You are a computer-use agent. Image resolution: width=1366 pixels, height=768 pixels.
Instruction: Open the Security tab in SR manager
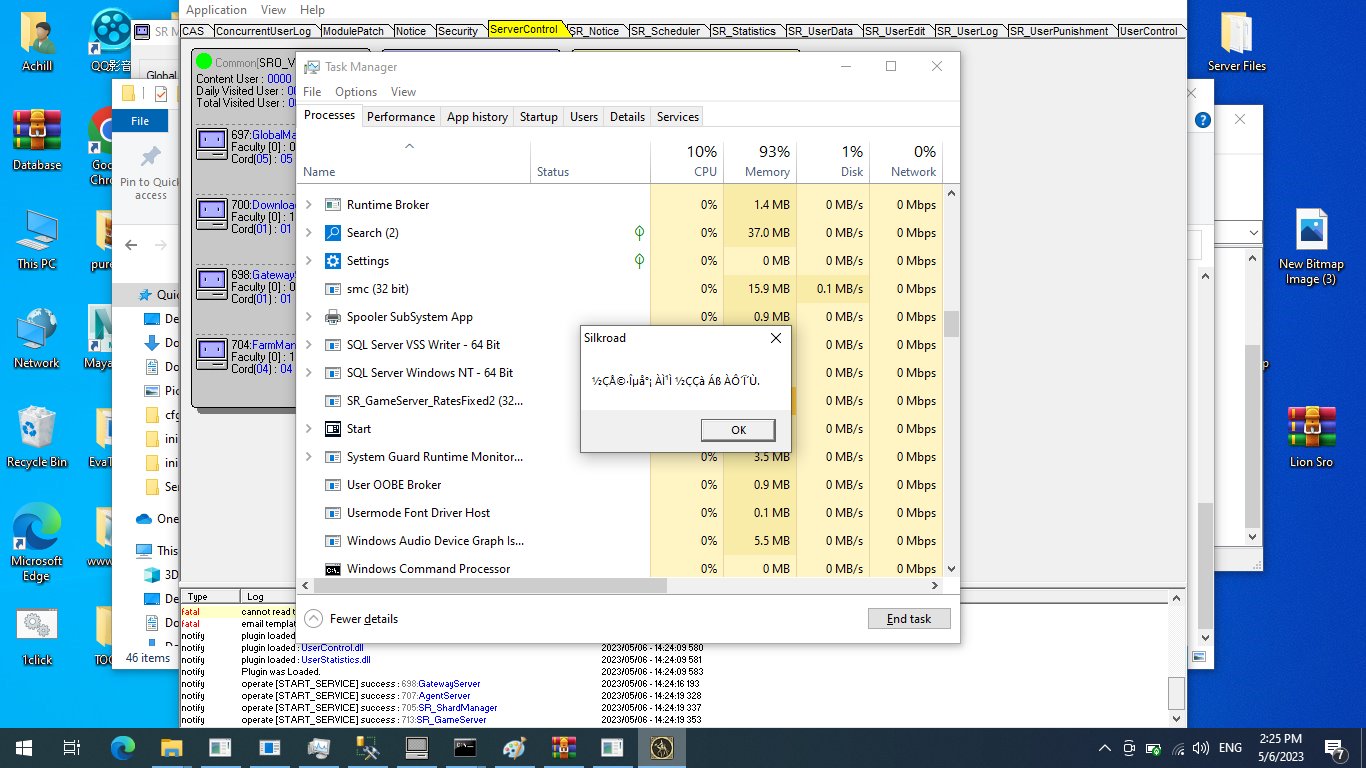pyautogui.click(x=458, y=31)
